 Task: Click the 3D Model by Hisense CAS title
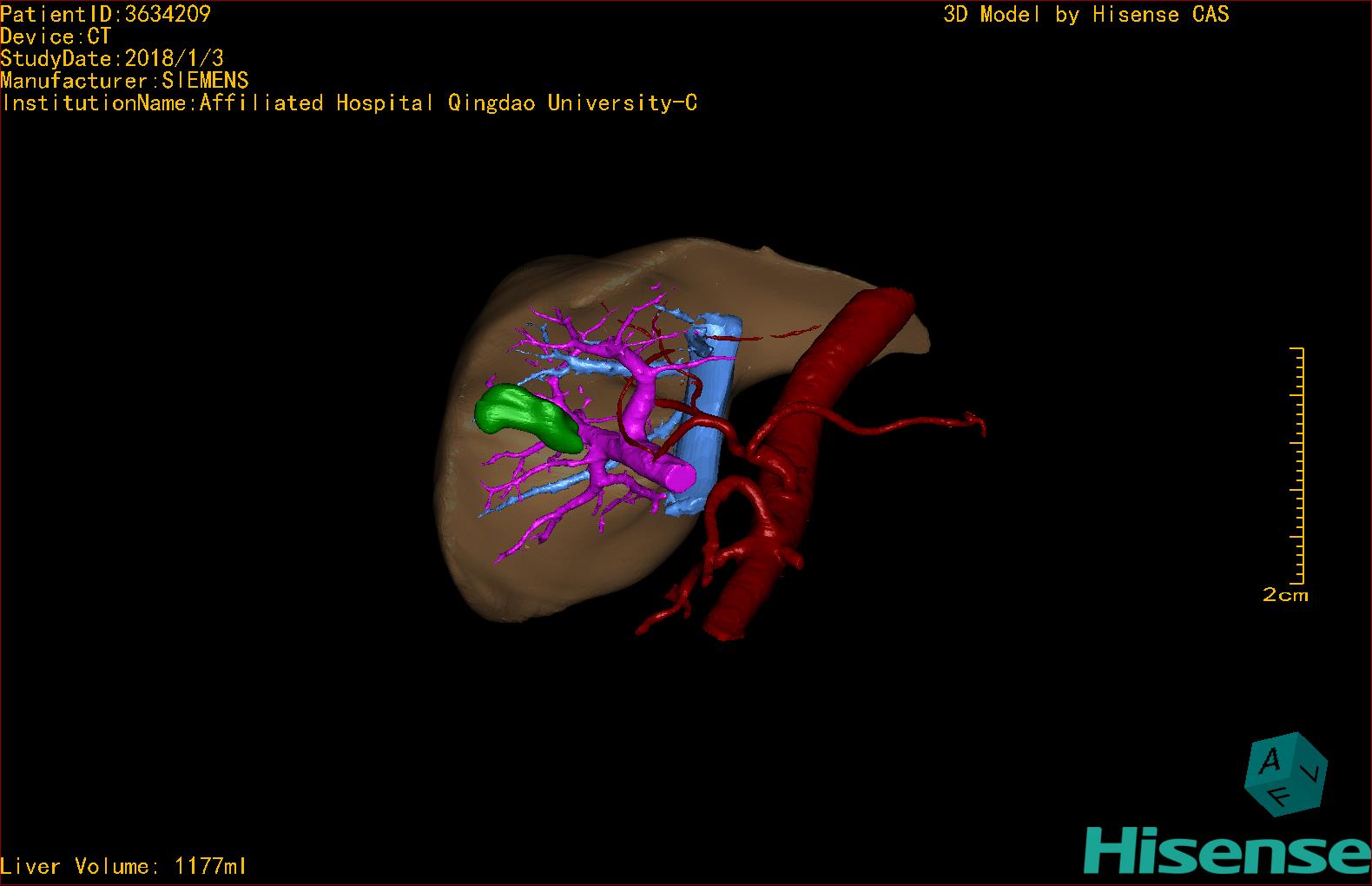coord(1085,15)
